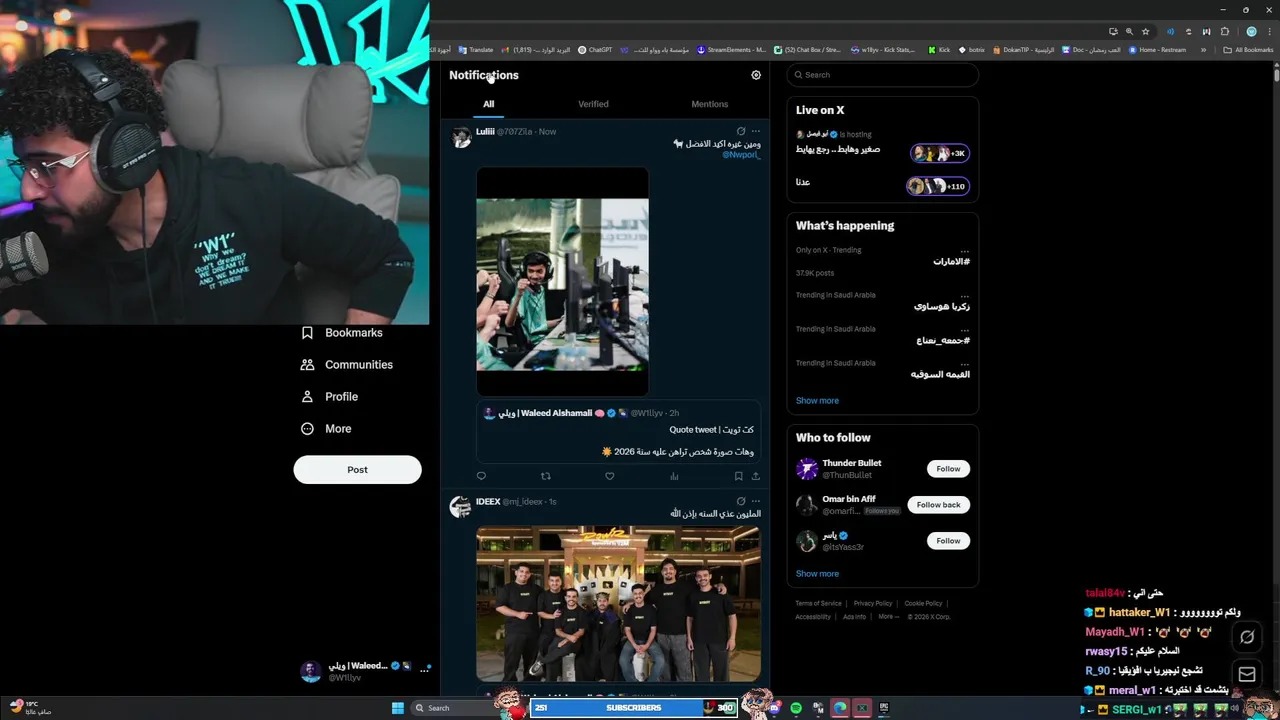Follow the ياسر account

tap(948, 541)
